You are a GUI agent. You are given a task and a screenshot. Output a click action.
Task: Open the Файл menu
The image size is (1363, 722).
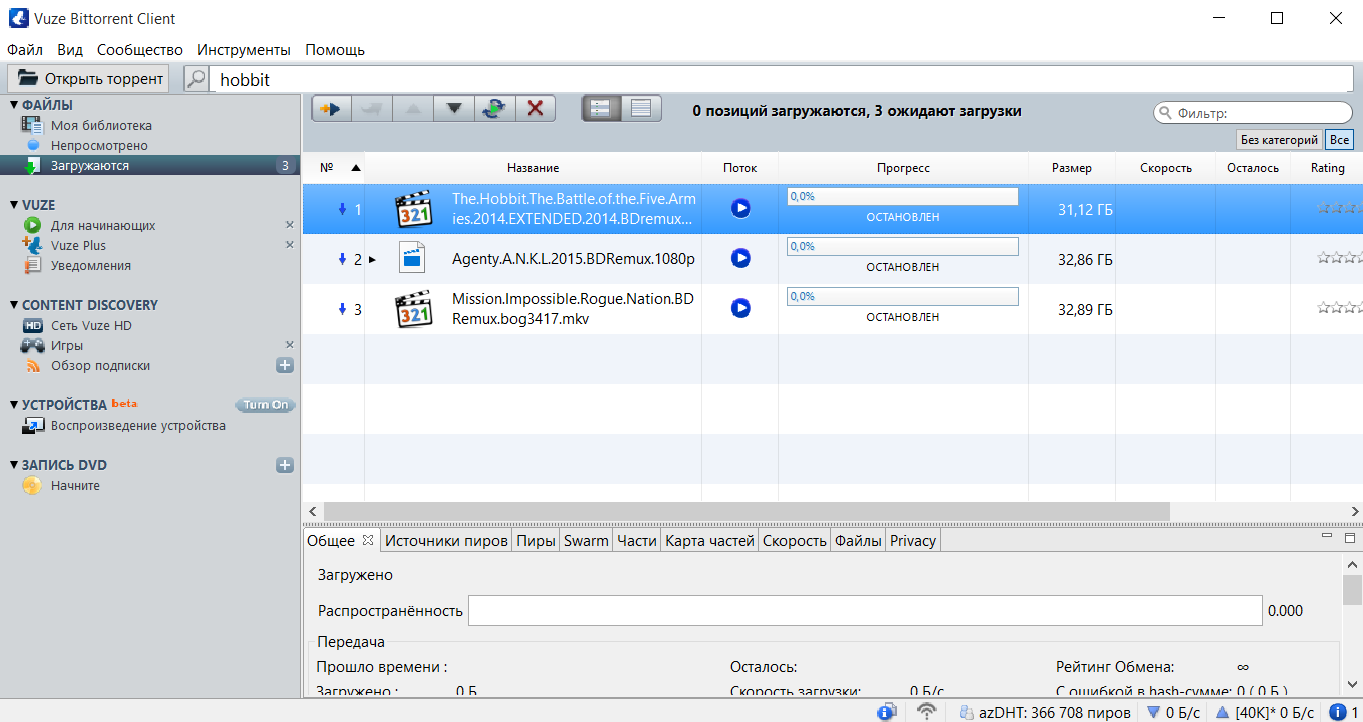25,49
